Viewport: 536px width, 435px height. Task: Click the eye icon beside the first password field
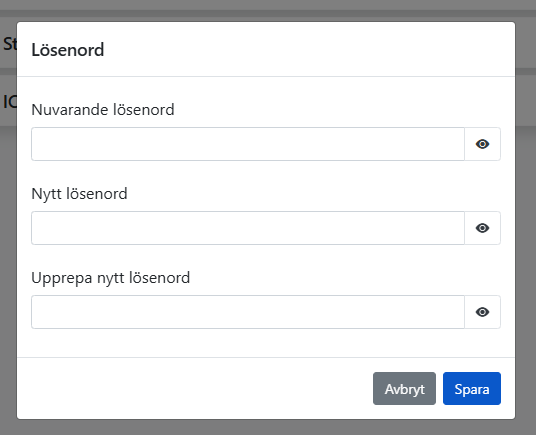tap(482, 144)
